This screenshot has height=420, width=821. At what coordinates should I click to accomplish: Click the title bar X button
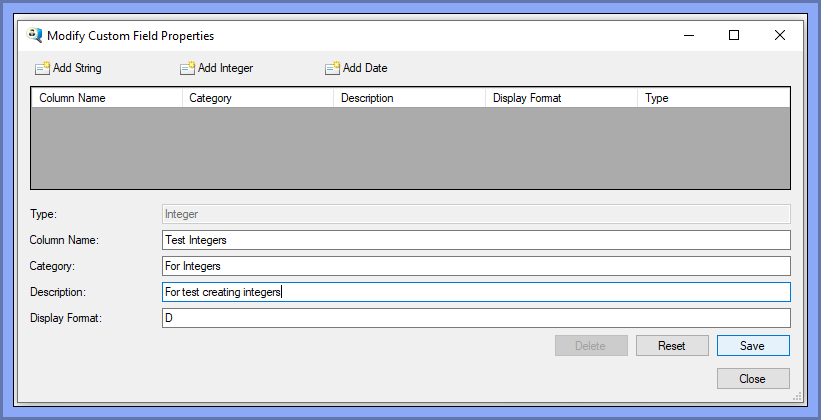(780, 36)
